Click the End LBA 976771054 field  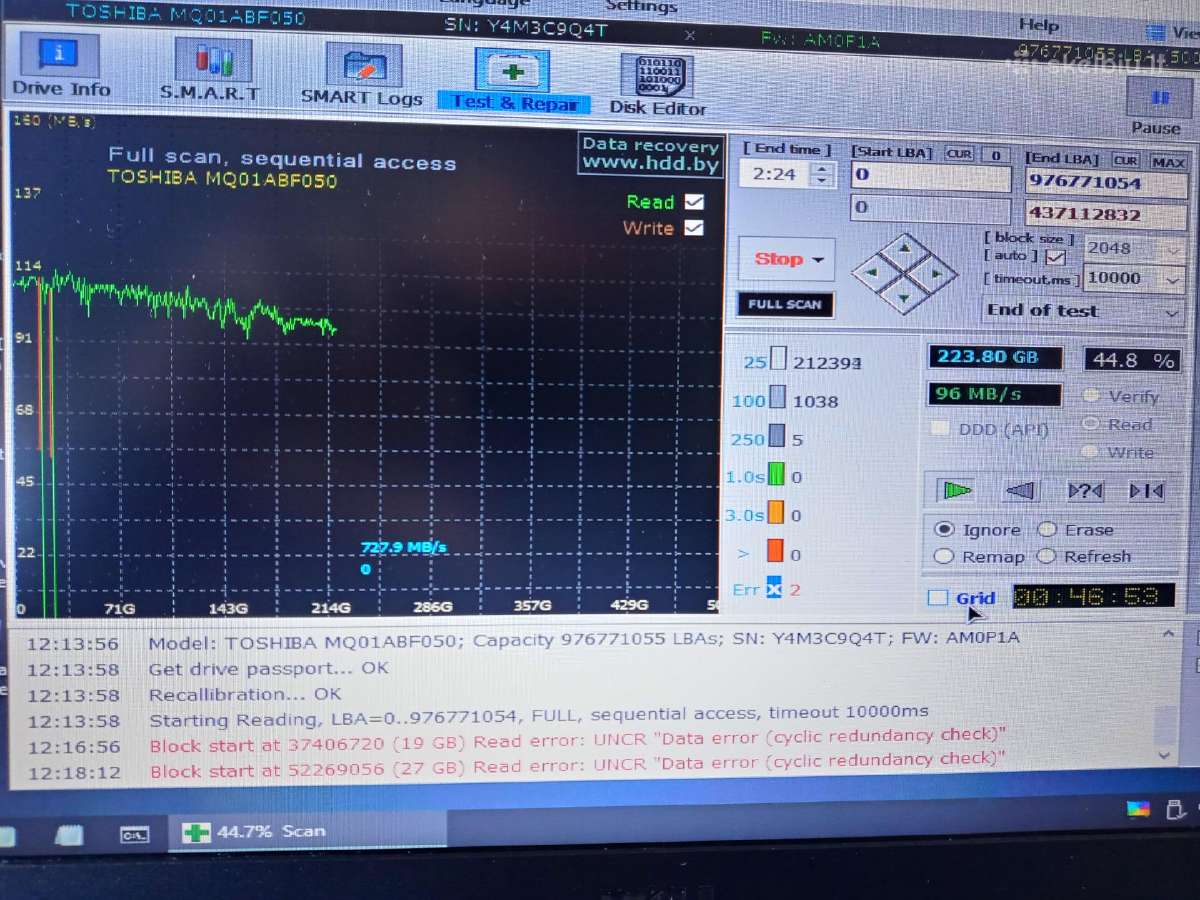point(1105,183)
